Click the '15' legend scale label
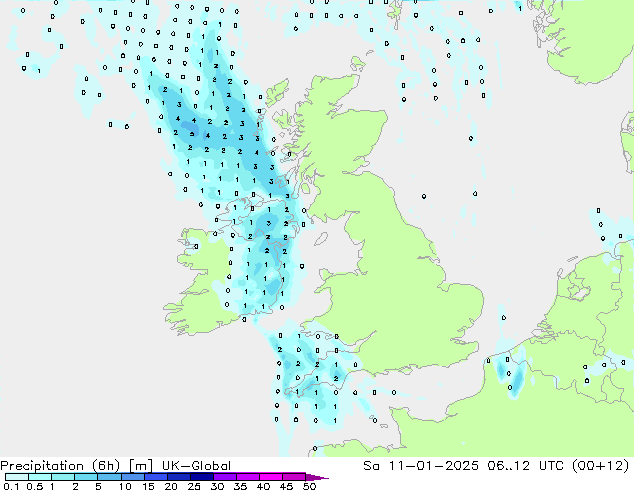Screen dimensions: 634x490 pos(148,486)
